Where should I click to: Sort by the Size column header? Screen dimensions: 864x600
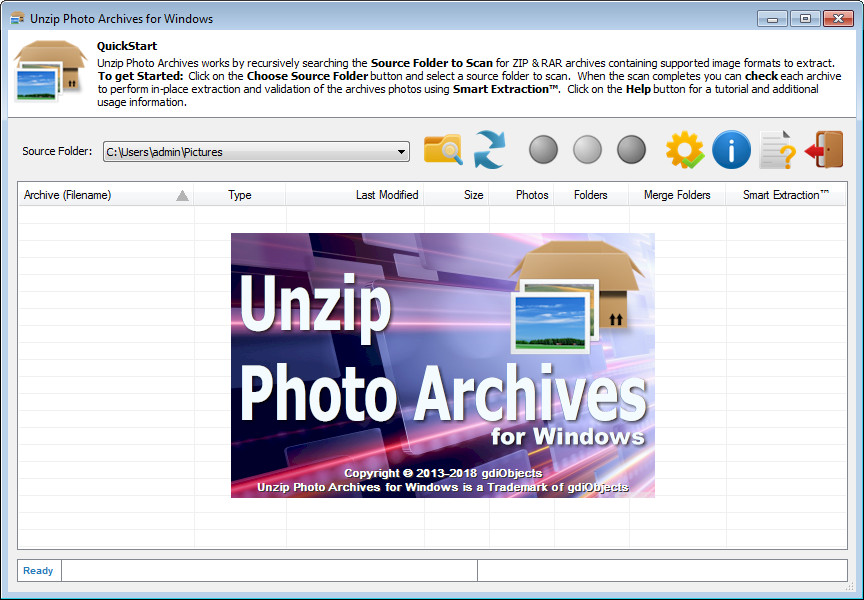456,195
